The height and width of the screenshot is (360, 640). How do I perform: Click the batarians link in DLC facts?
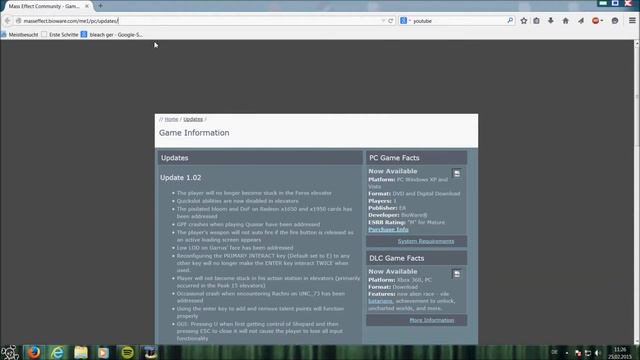pos(380,301)
